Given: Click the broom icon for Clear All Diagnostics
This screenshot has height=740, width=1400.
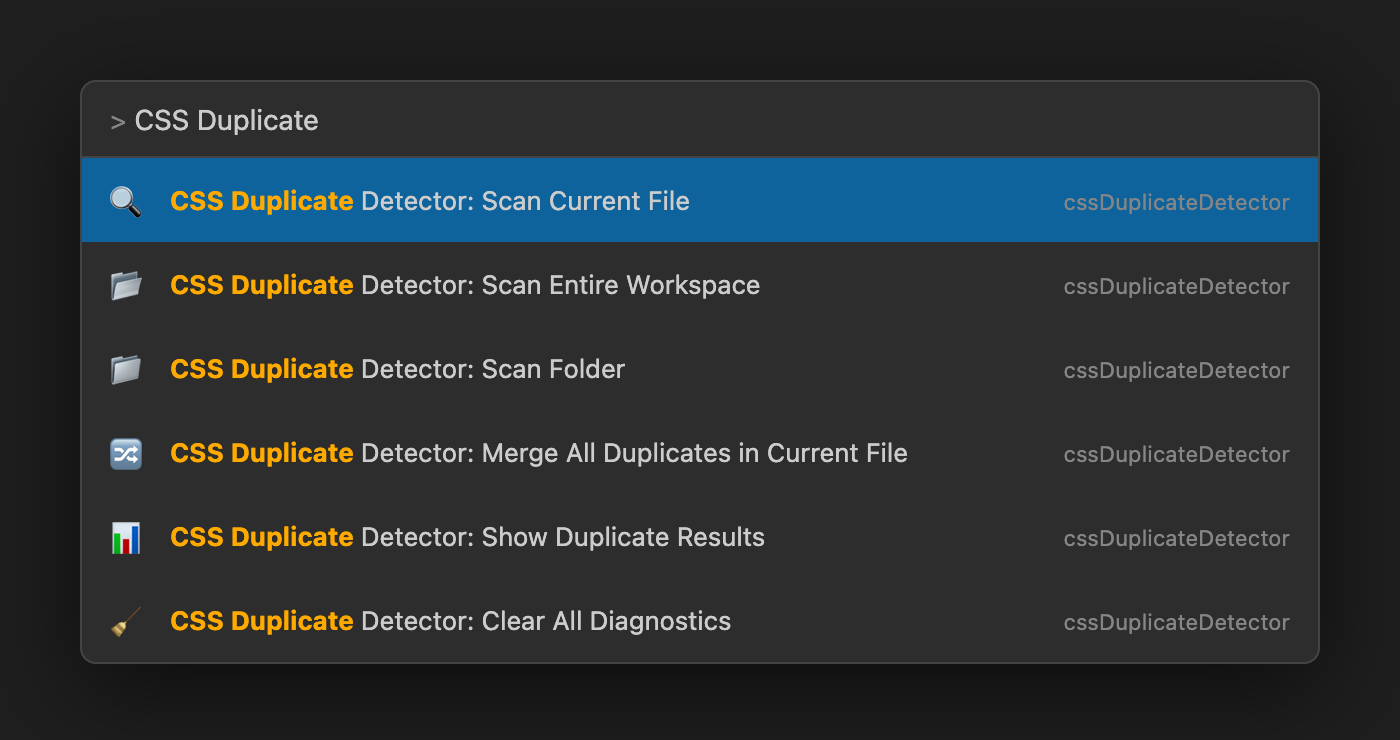Looking at the screenshot, I should point(125,621).
